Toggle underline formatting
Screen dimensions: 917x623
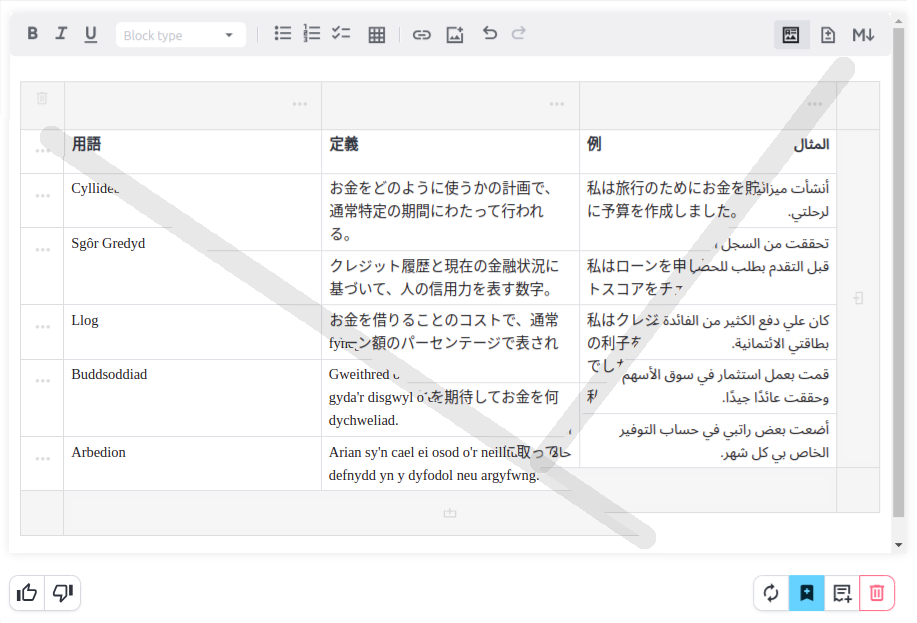click(x=91, y=34)
